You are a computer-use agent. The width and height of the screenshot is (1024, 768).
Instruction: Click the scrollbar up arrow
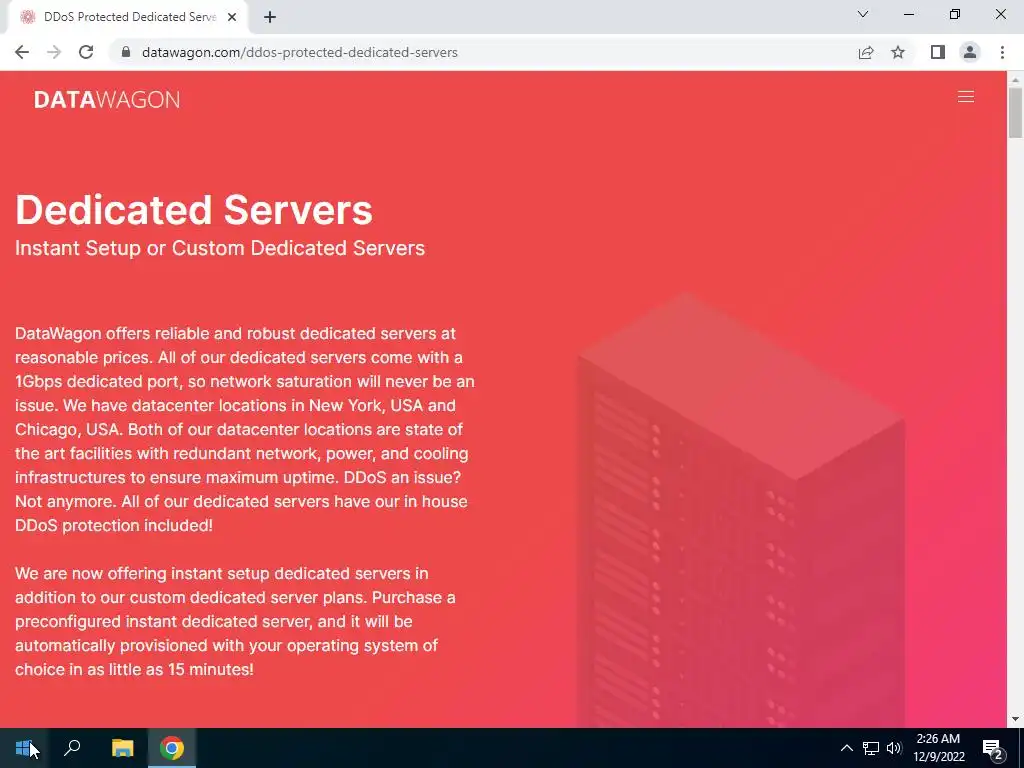tap(1015, 80)
